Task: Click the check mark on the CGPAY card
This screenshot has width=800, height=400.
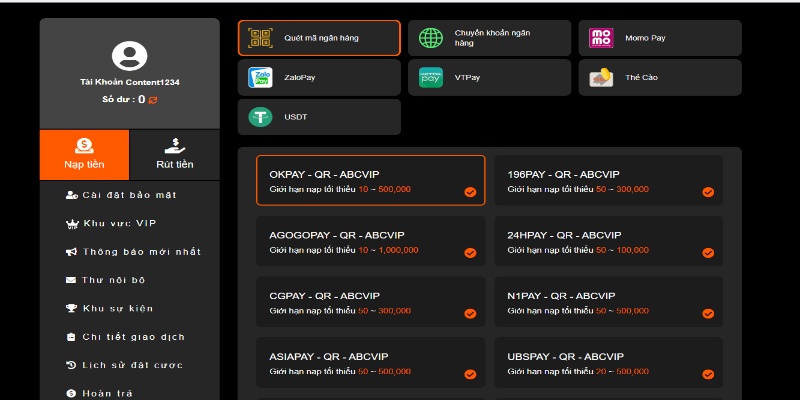Action: click(470, 313)
